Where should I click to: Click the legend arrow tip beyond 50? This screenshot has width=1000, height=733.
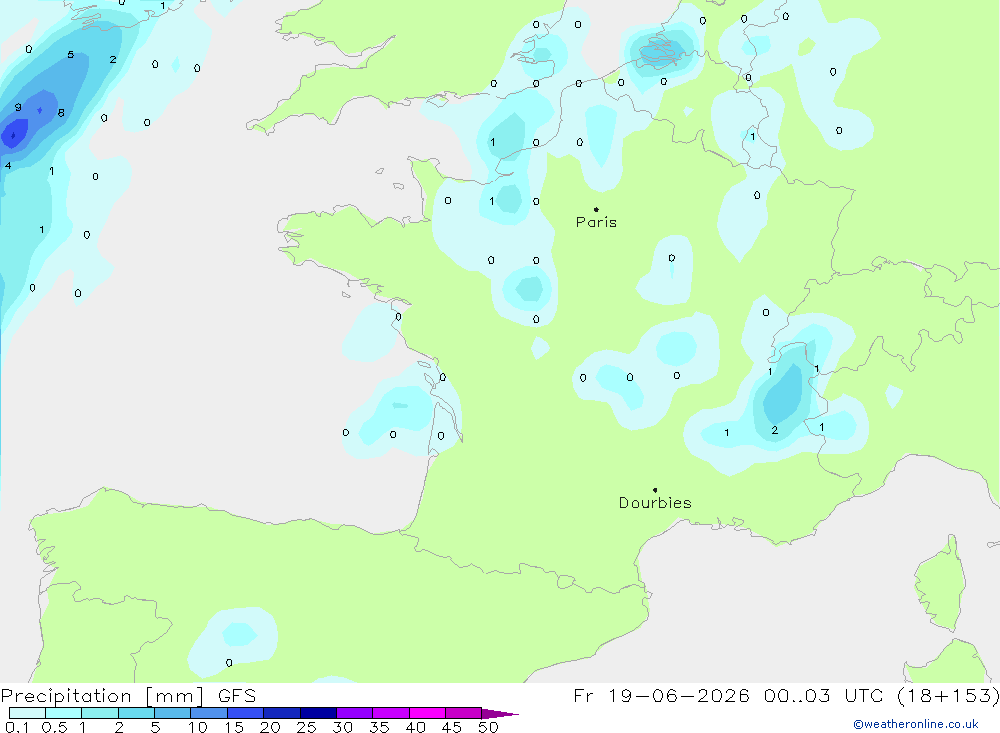point(501,714)
